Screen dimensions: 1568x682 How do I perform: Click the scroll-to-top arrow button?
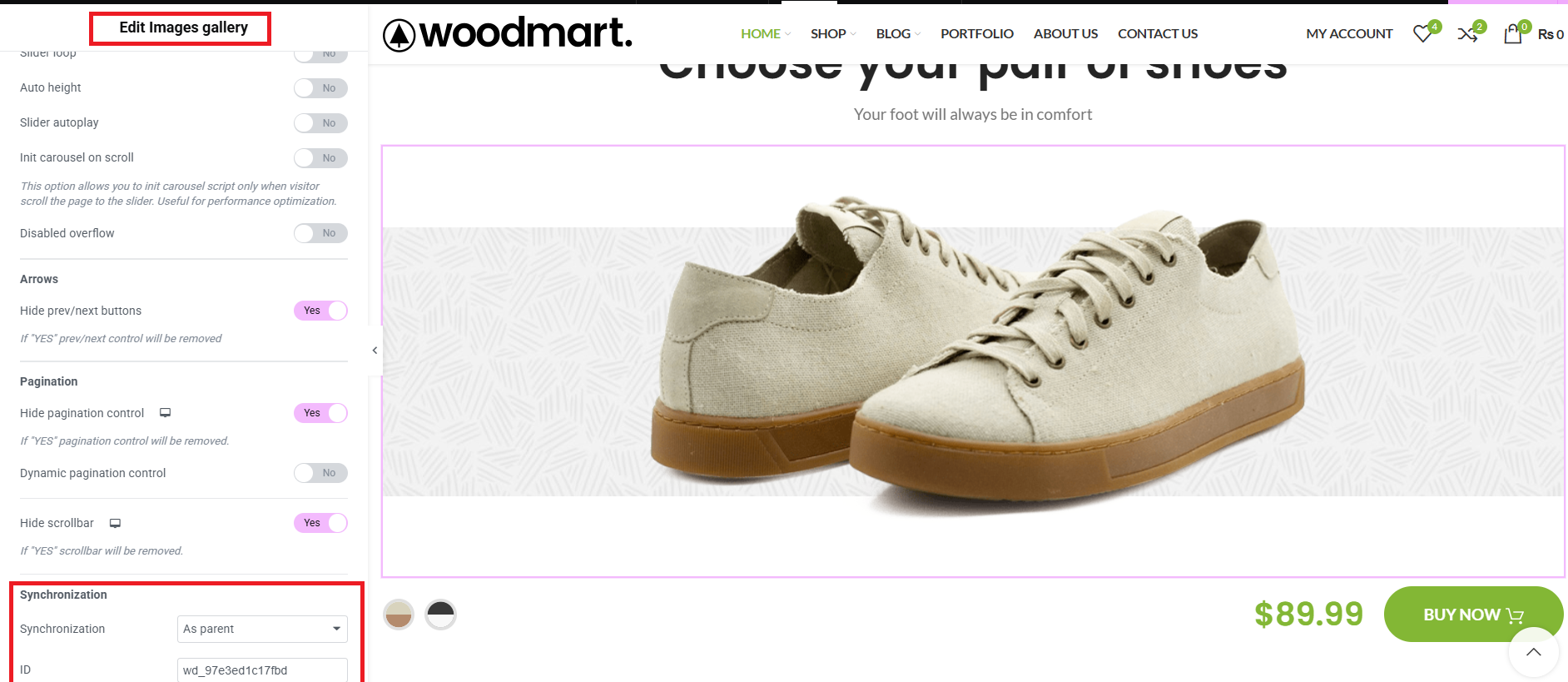pyautogui.click(x=1534, y=653)
